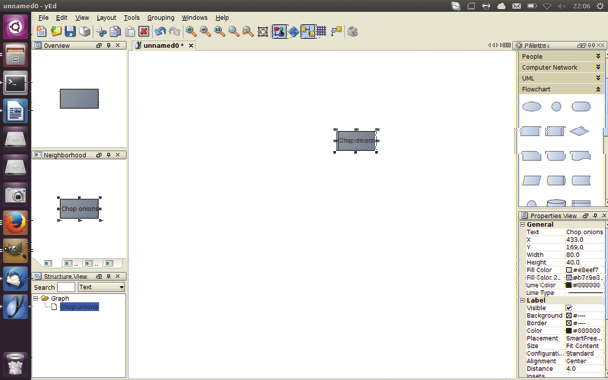Toggle edit mode toolbar button

279,31
